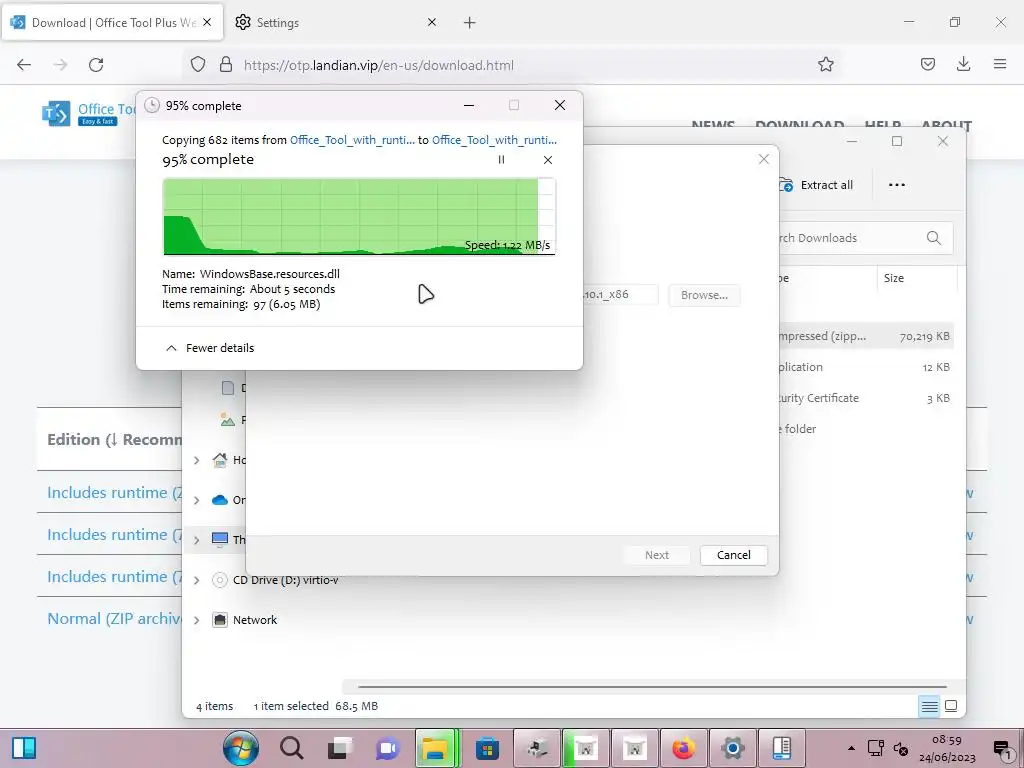Click Extract all in File Explorer
Image resolution: width=1024 pixels, height=768 pixels.
pyautogui.click(x=816, y=185)
